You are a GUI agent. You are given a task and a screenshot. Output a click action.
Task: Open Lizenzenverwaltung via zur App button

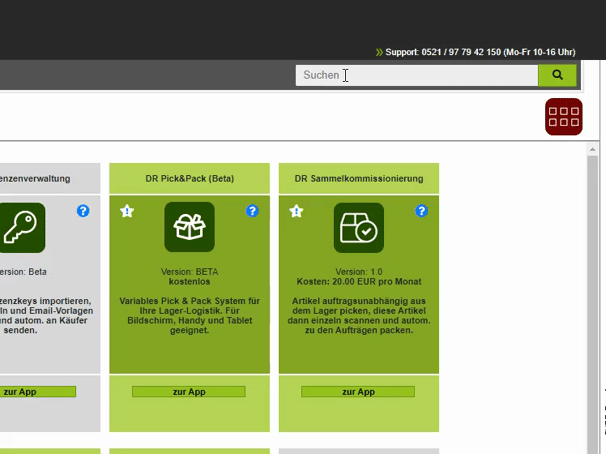(x=38, y=392)
